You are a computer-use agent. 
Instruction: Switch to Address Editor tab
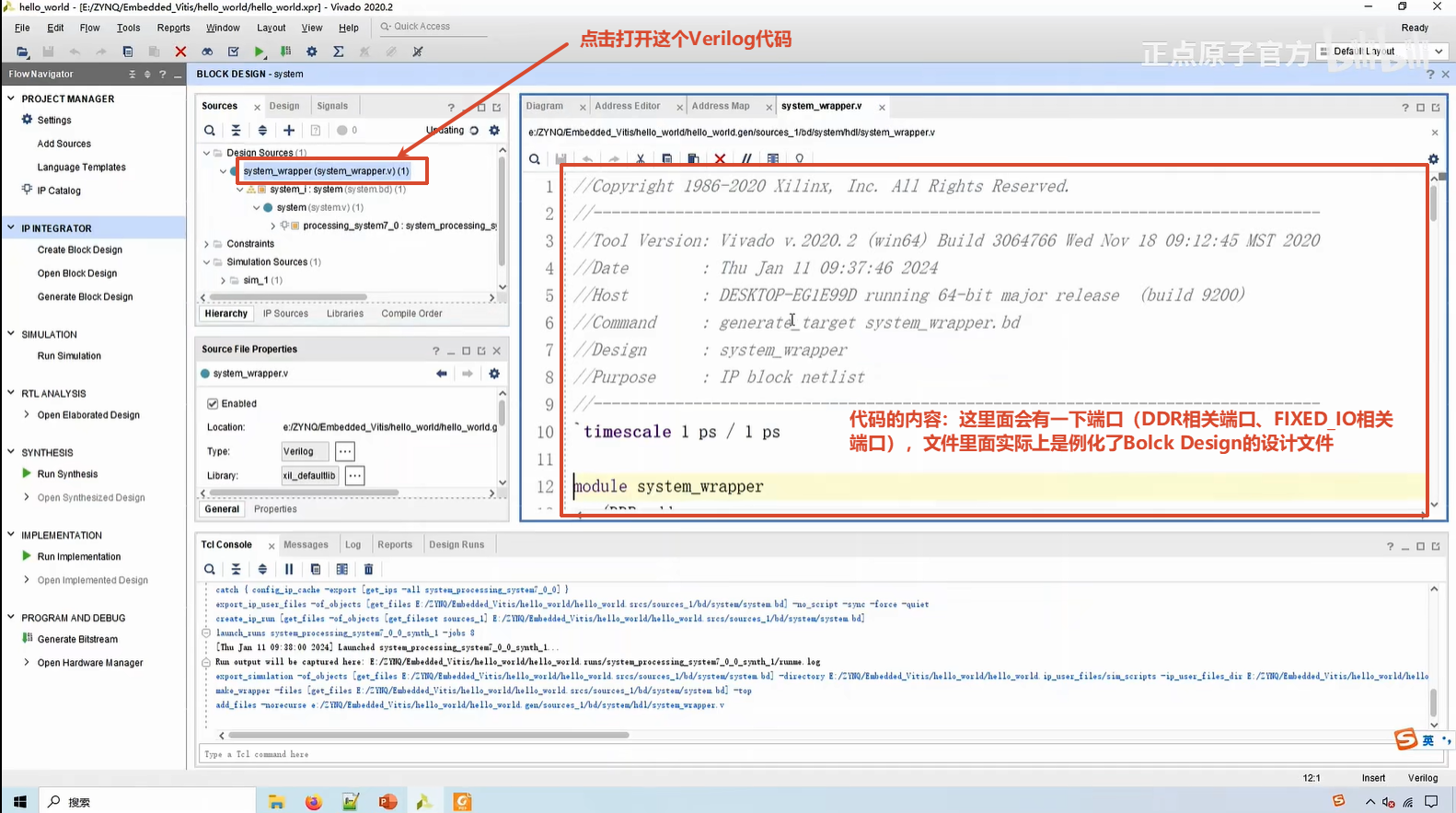coord(628,106)
